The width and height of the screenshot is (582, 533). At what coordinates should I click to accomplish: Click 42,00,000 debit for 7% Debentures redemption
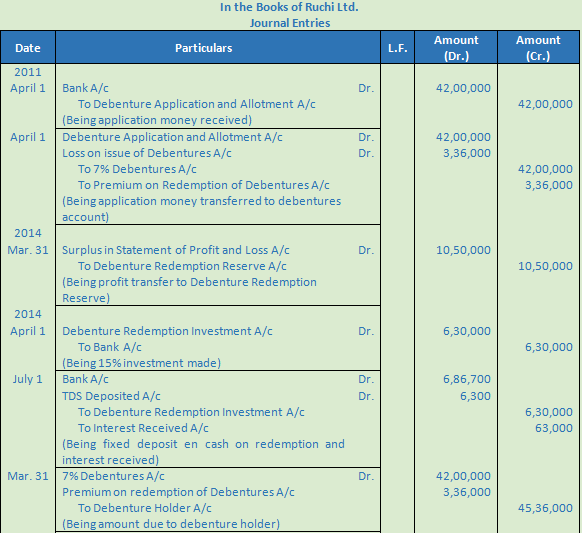click(x=463, y=476)
